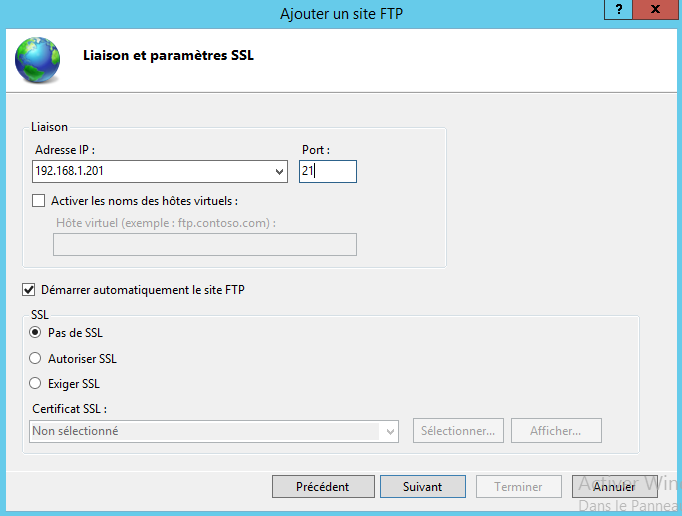The width and height of the screenshot is (682, 516).
Task: Click the help question mark button
Action: click(620, 9)
